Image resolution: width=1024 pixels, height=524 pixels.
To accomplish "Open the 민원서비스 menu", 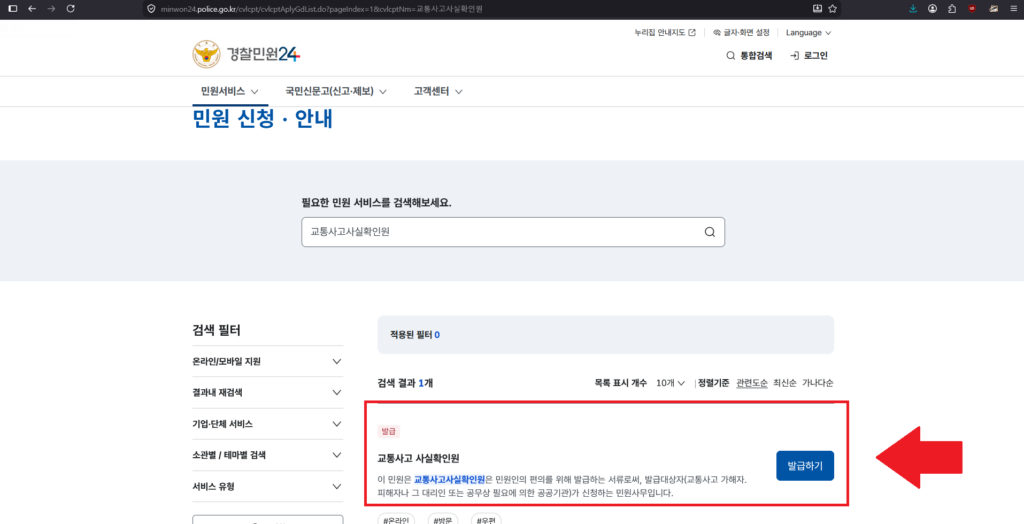I will coord(229,91).
